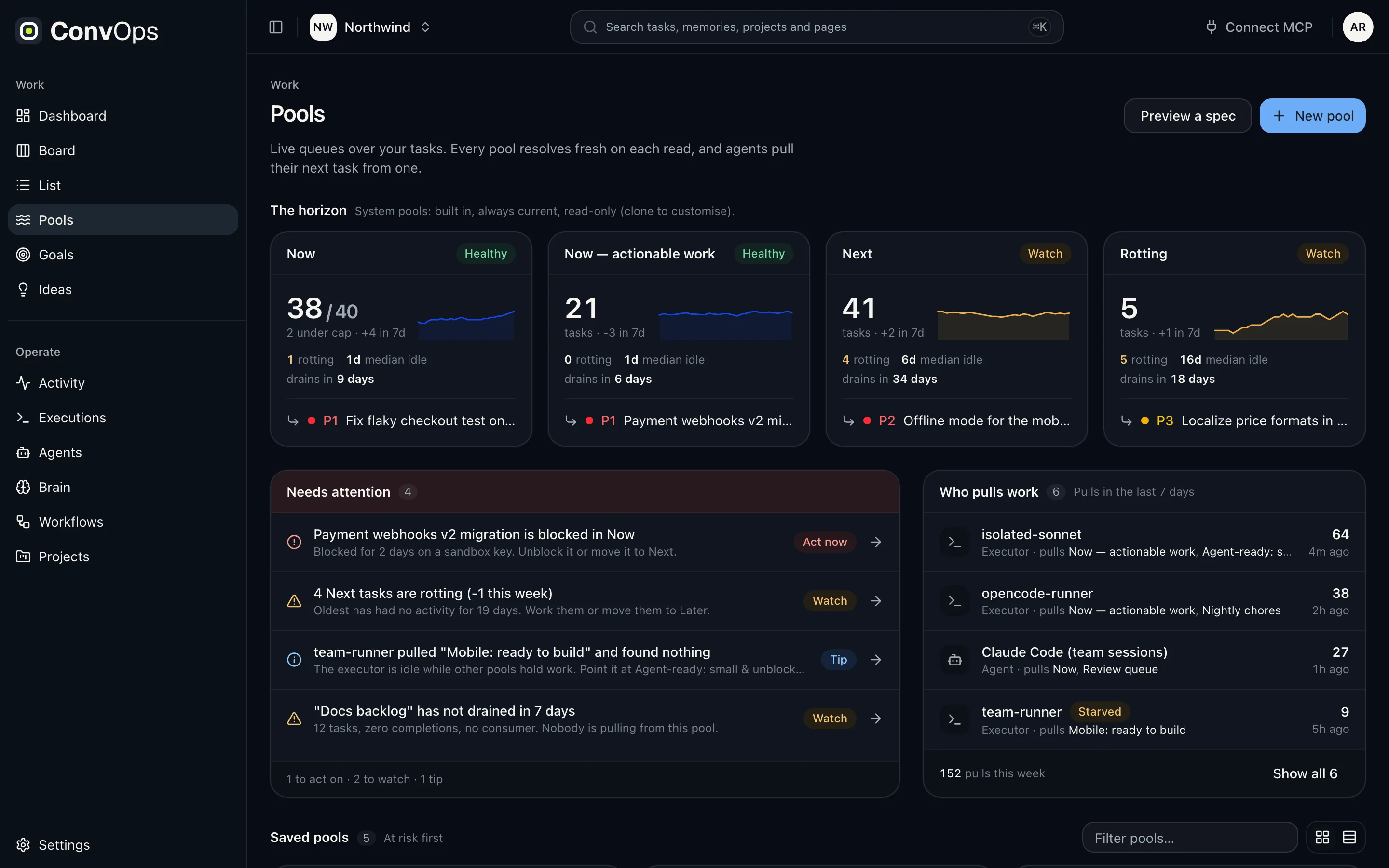Open arrow for team-runner found nothing tip
Screen dimensions: 1389x868
click(x=876, y=660)
